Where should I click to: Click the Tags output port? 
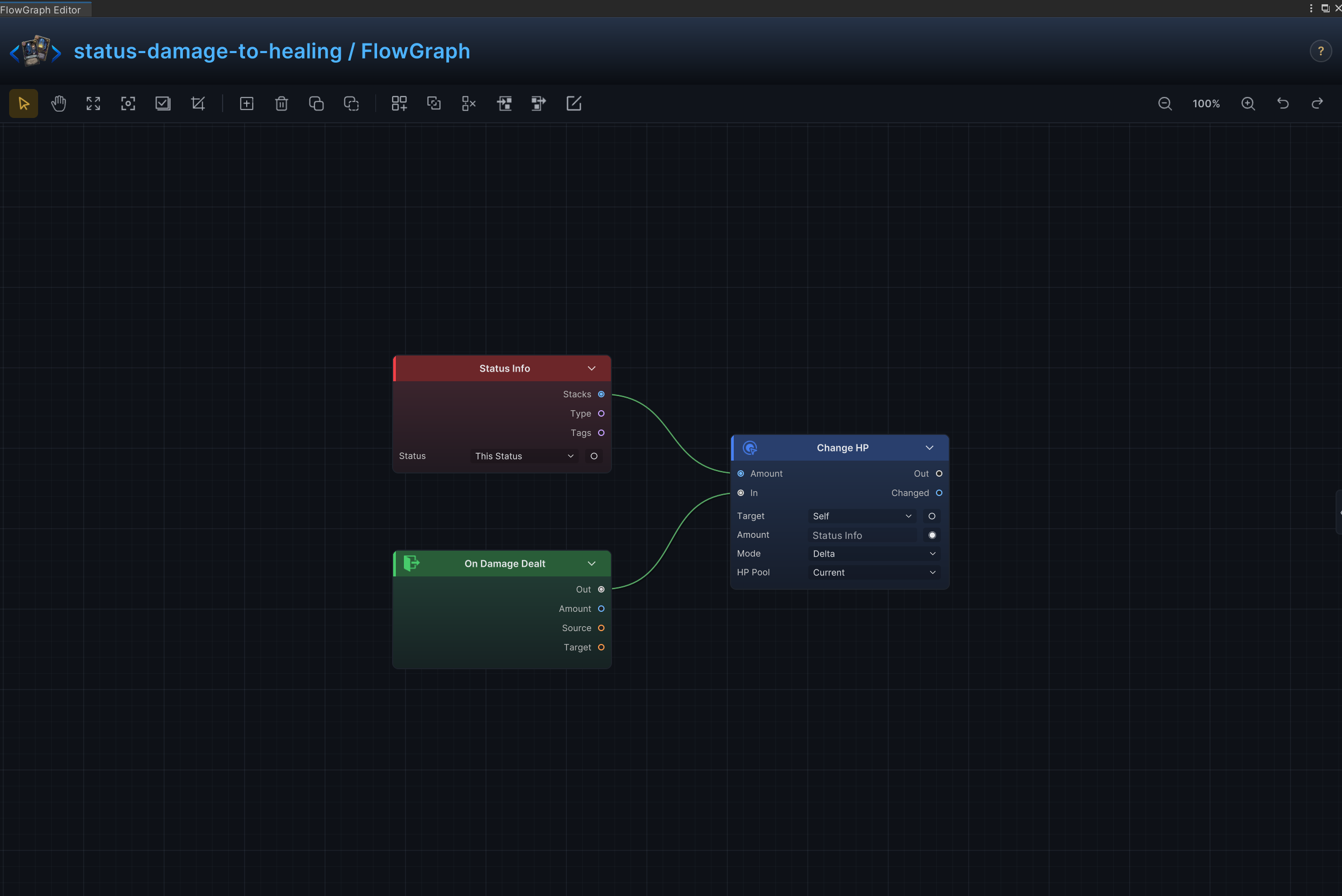point(601,433)
